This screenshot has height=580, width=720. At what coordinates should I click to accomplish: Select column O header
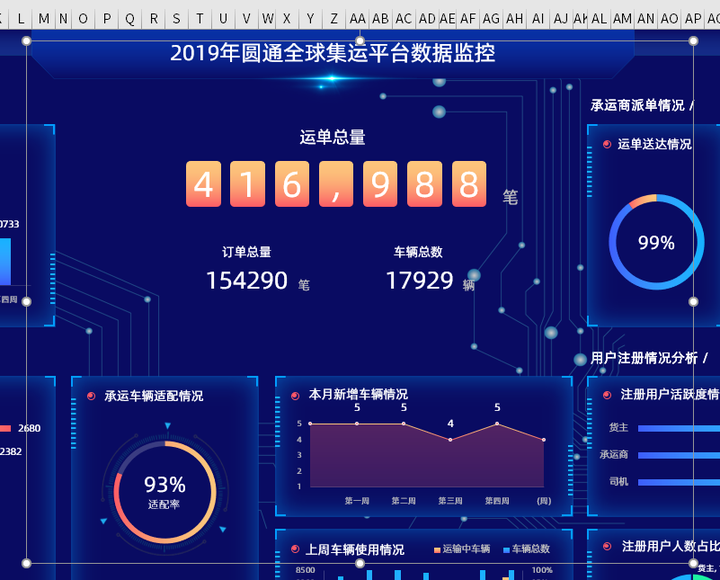83,19
